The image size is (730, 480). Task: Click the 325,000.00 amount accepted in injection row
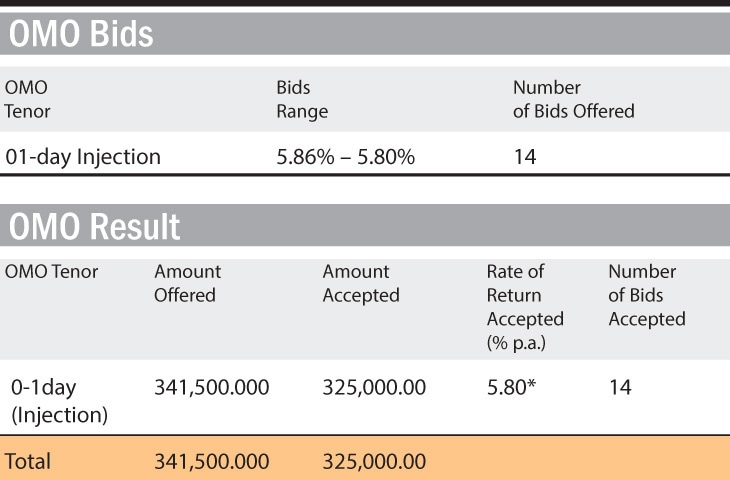click(x=374, y=387)
